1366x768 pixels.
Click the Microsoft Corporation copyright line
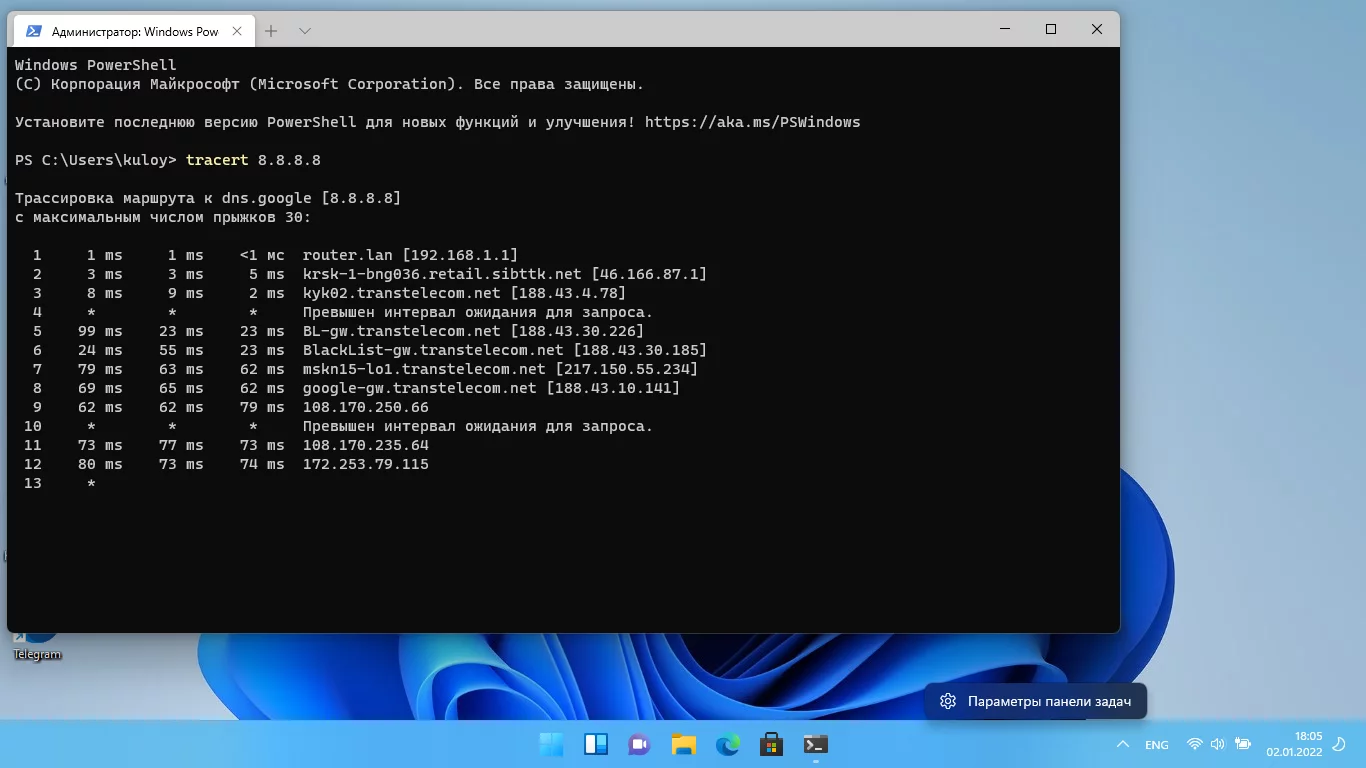tap(329, 84)
